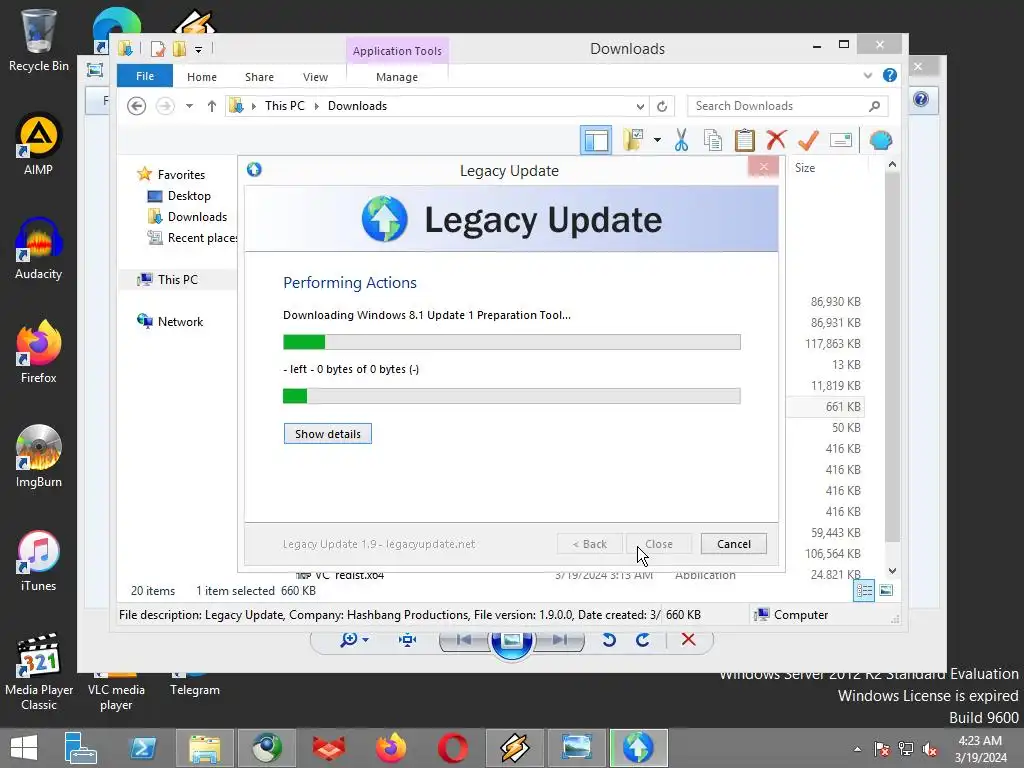Screen dimensions: 1024x768
Task: Click the Properties quick access icon
Action: pyautogui.click(x=157, y=49)
